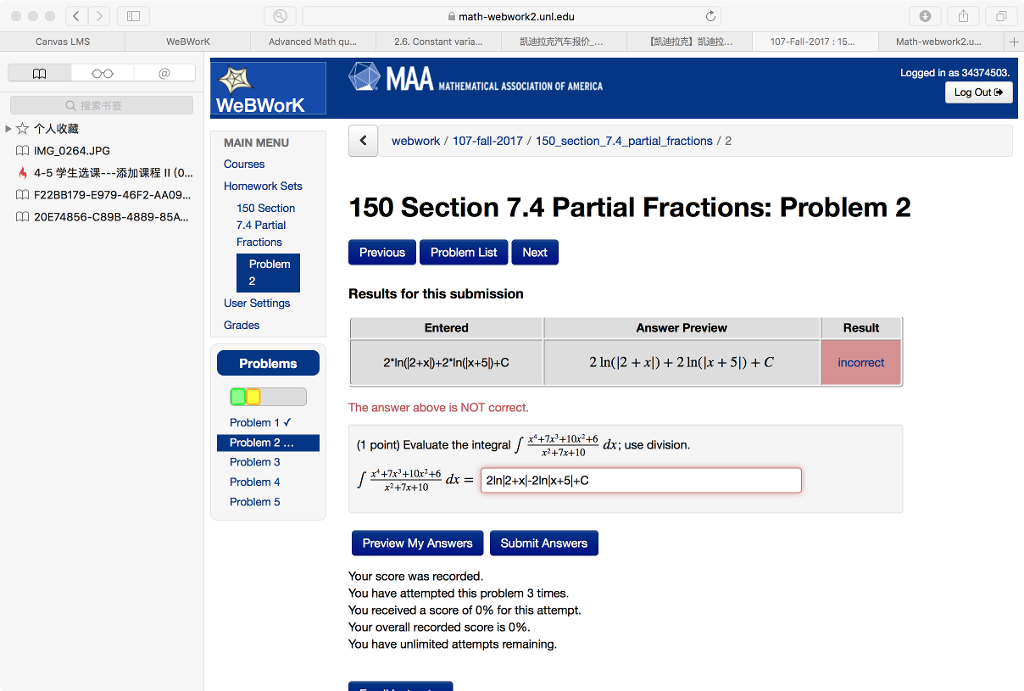Show all tabs overview icon
1024x691 pixels.
(x=1000, y=16)
